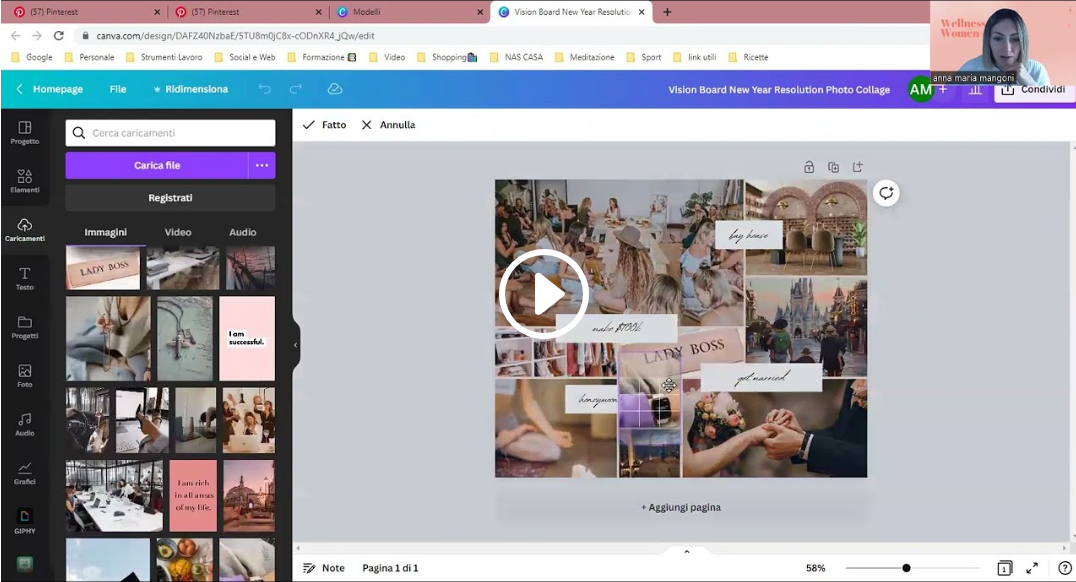Click the cloud save status icon

point(335,89)
